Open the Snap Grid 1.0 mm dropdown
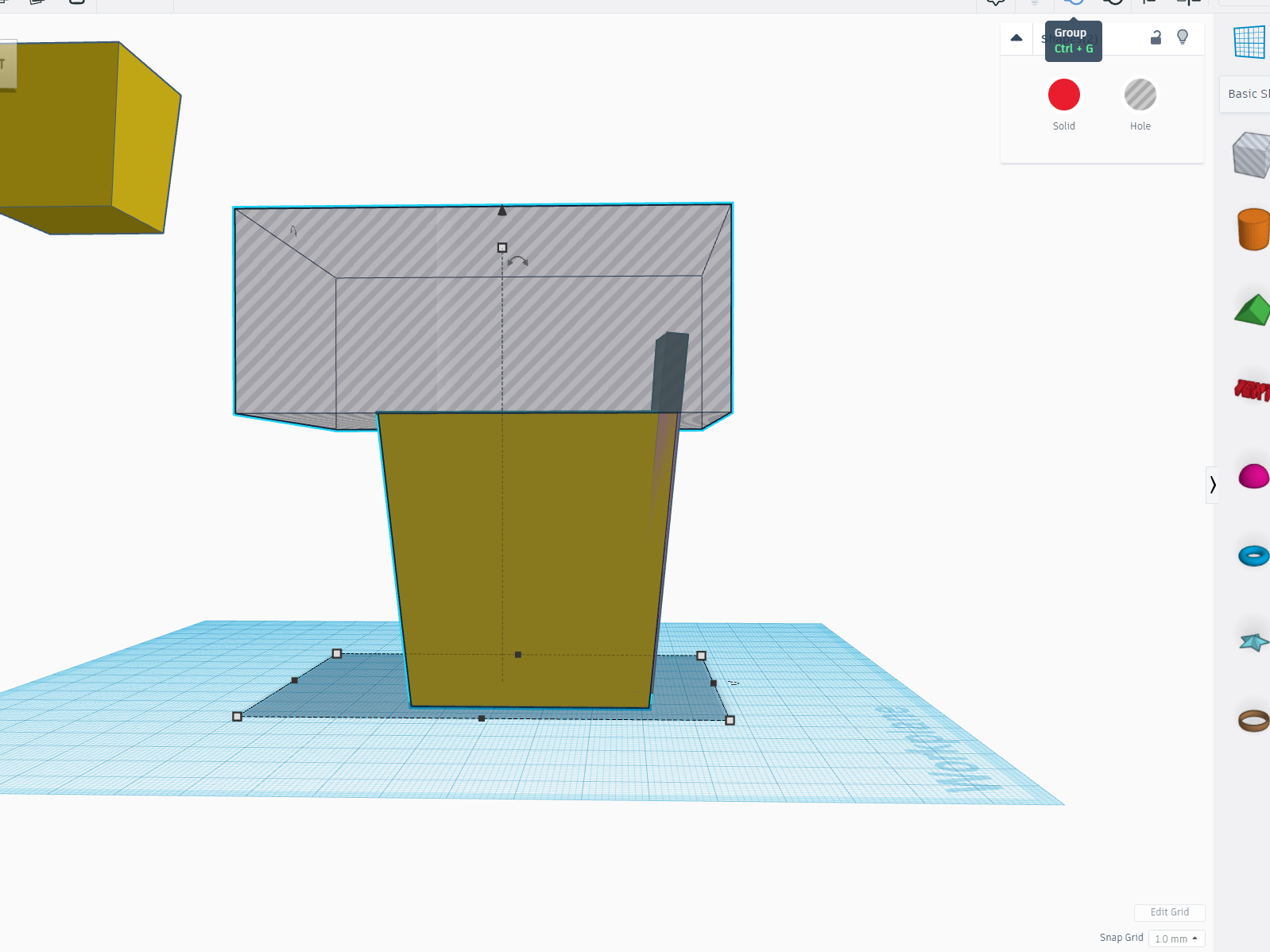This screenshot has height=952, width=1270. pos(1176,938)
